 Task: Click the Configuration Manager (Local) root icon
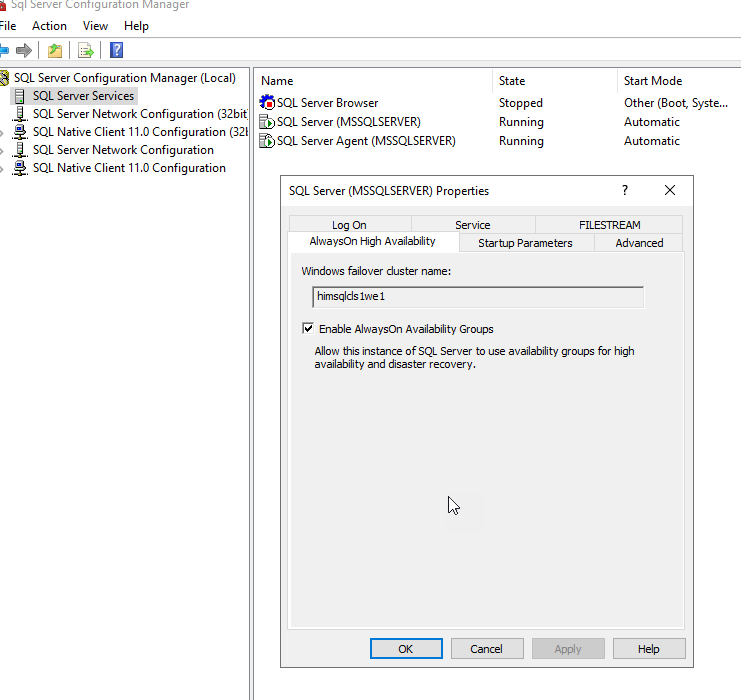(4, 78)
